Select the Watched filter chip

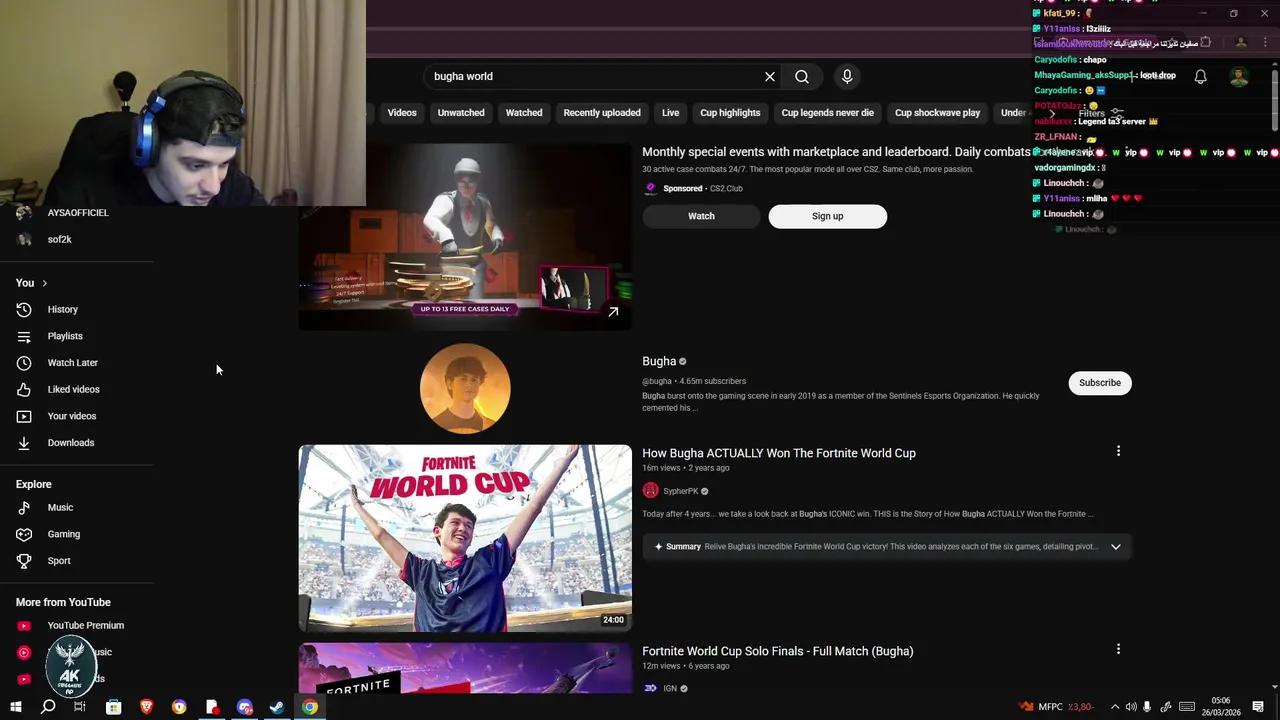click(524, 113)
